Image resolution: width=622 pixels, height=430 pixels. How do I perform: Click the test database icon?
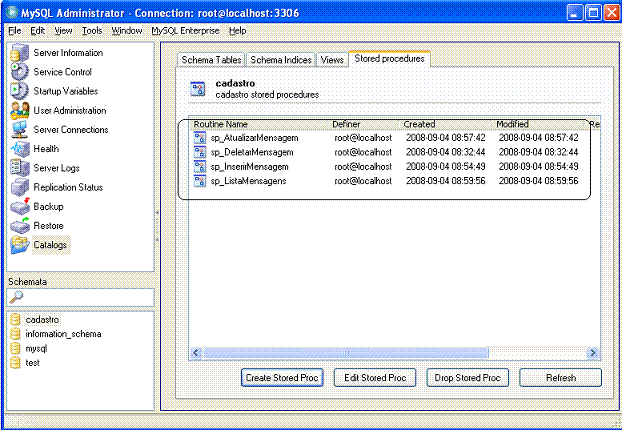pyautogui.click(x=15, y=363)
